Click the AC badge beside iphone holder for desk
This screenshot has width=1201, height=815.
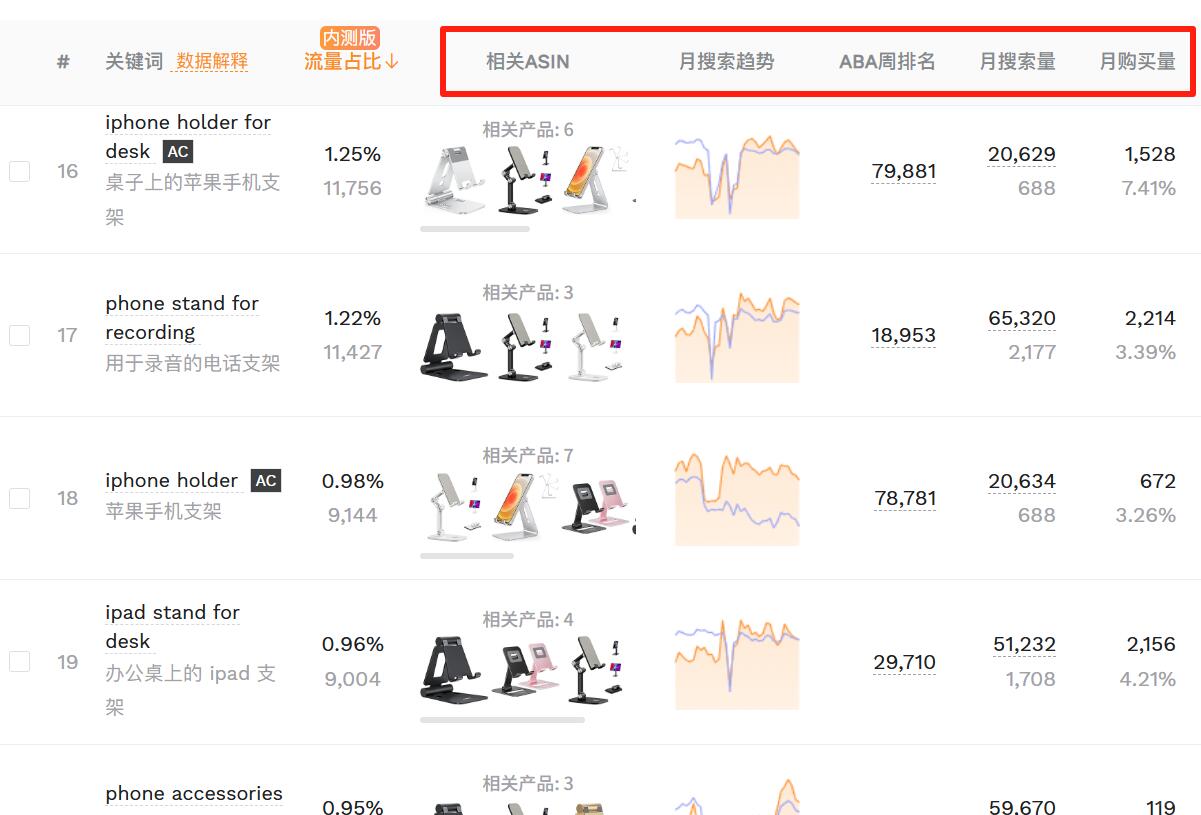coord(178,152)
